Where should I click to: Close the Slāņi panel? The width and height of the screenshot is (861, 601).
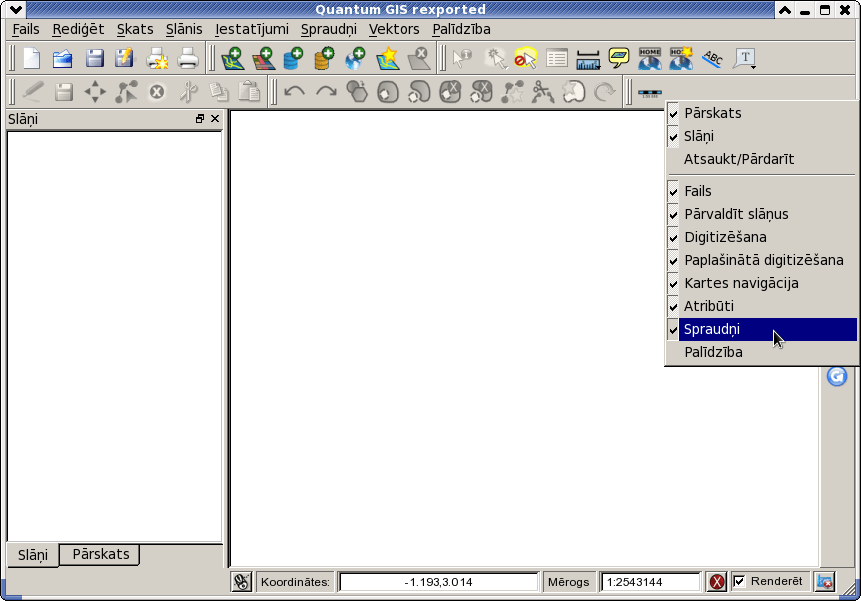tap(215, 119)
